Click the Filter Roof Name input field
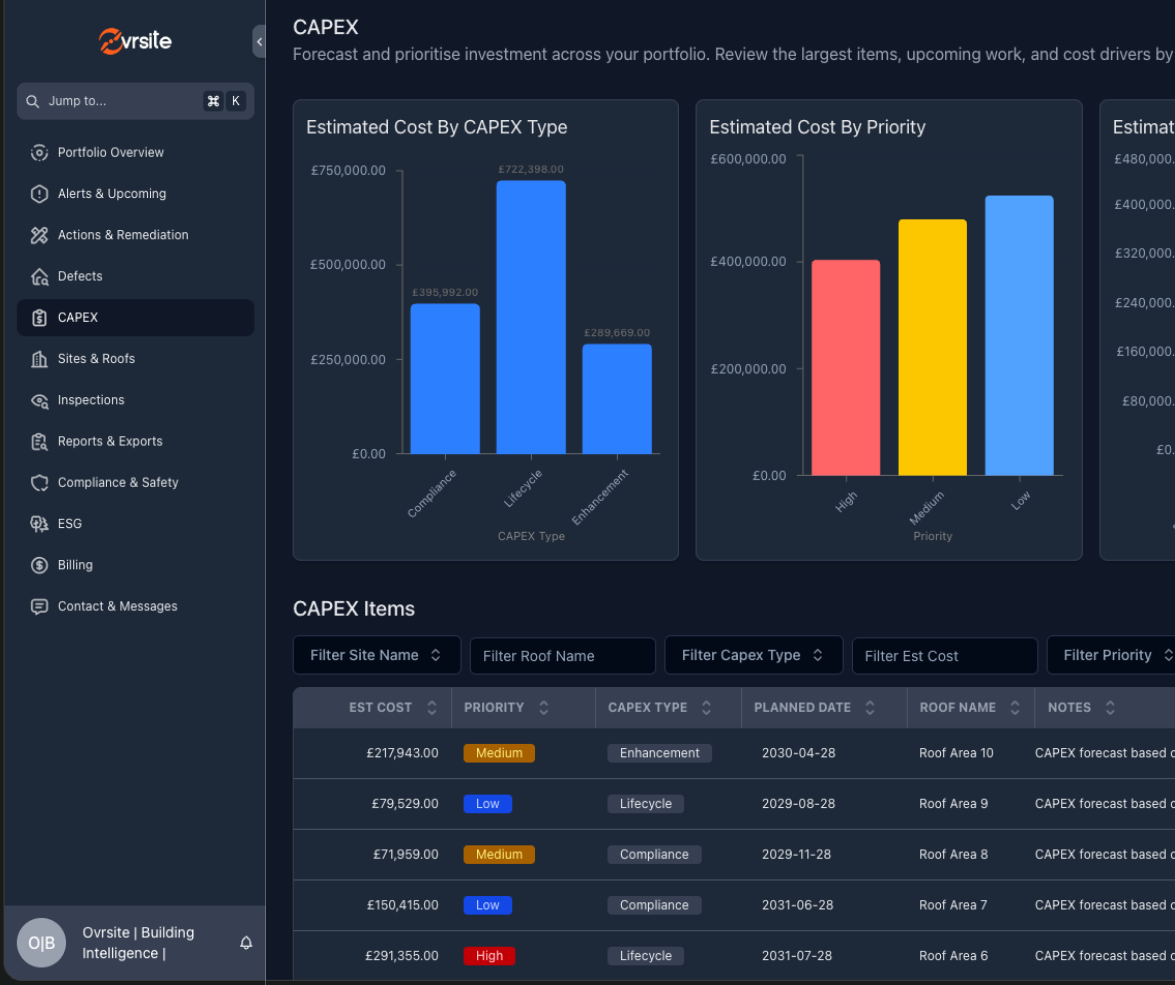Viewport: 1175px width, 985px height. (x=562, y=655)
